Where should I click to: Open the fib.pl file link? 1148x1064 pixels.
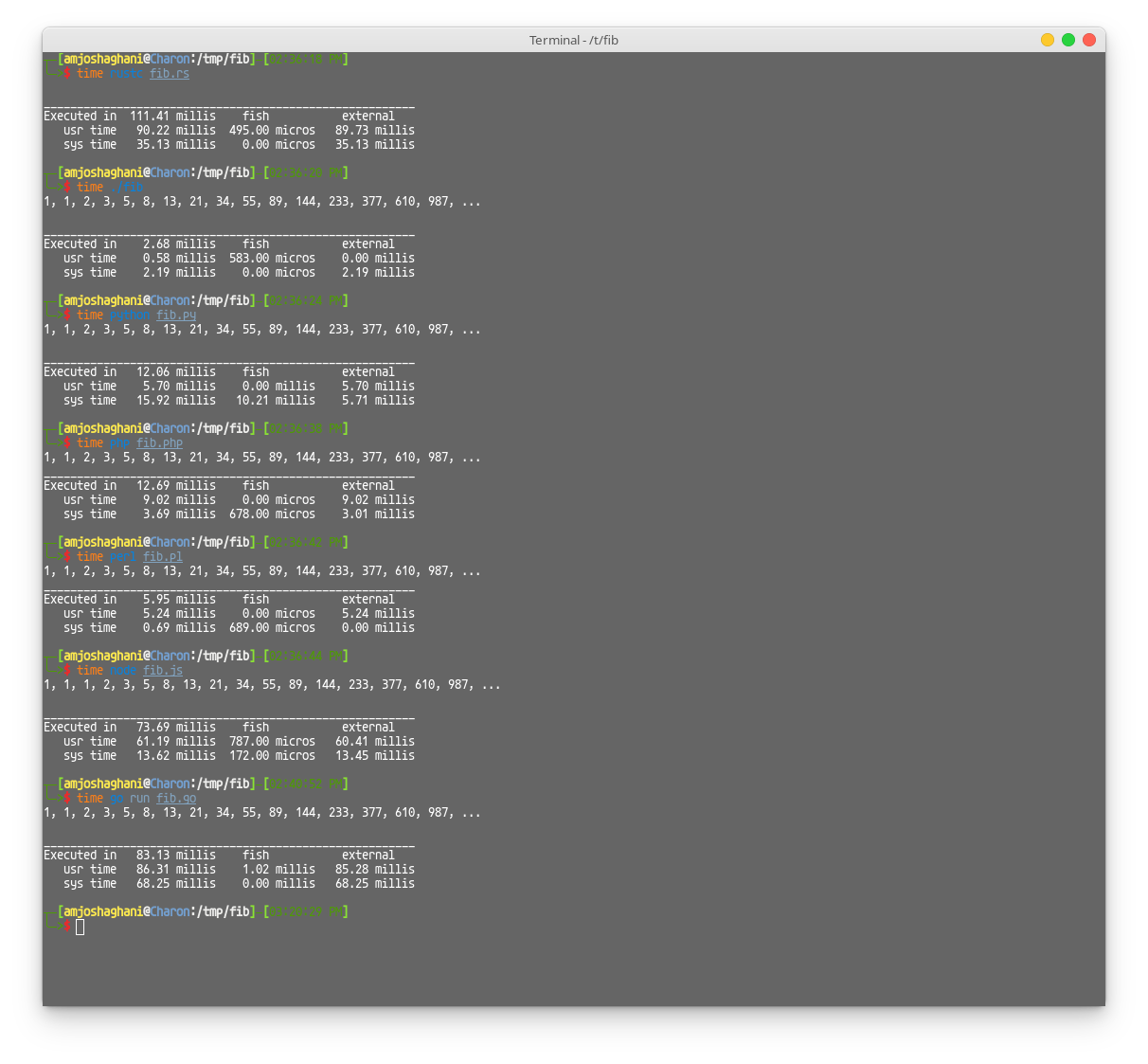click(162, 556)
